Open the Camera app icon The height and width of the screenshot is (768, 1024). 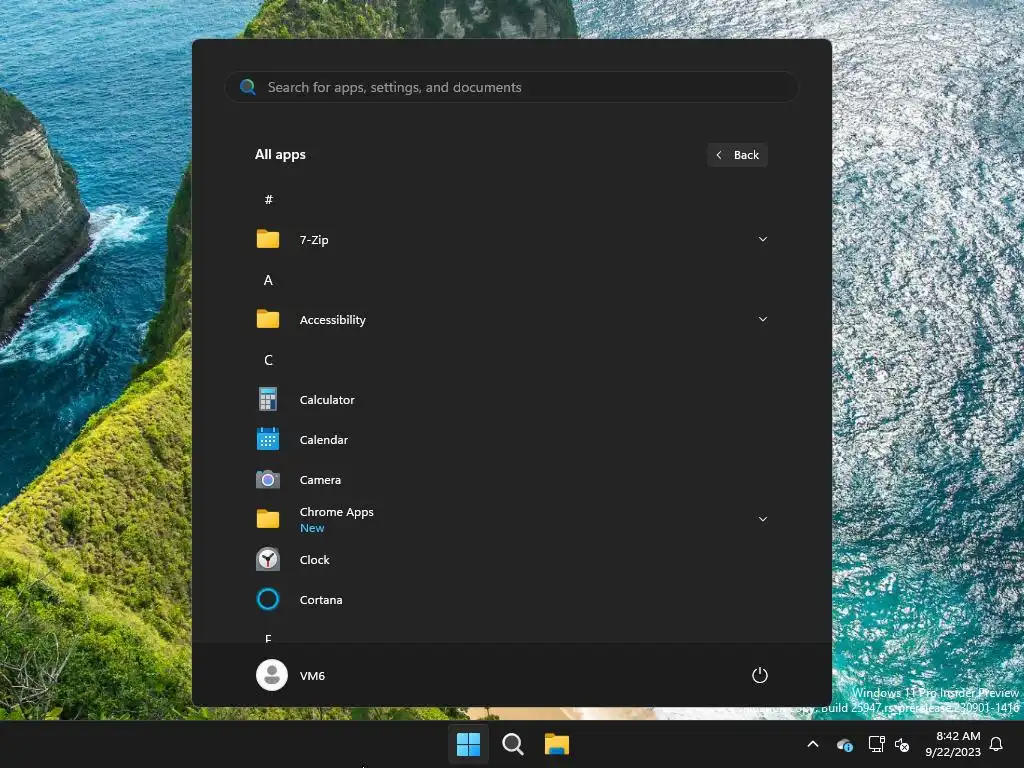tap(268, 479)
